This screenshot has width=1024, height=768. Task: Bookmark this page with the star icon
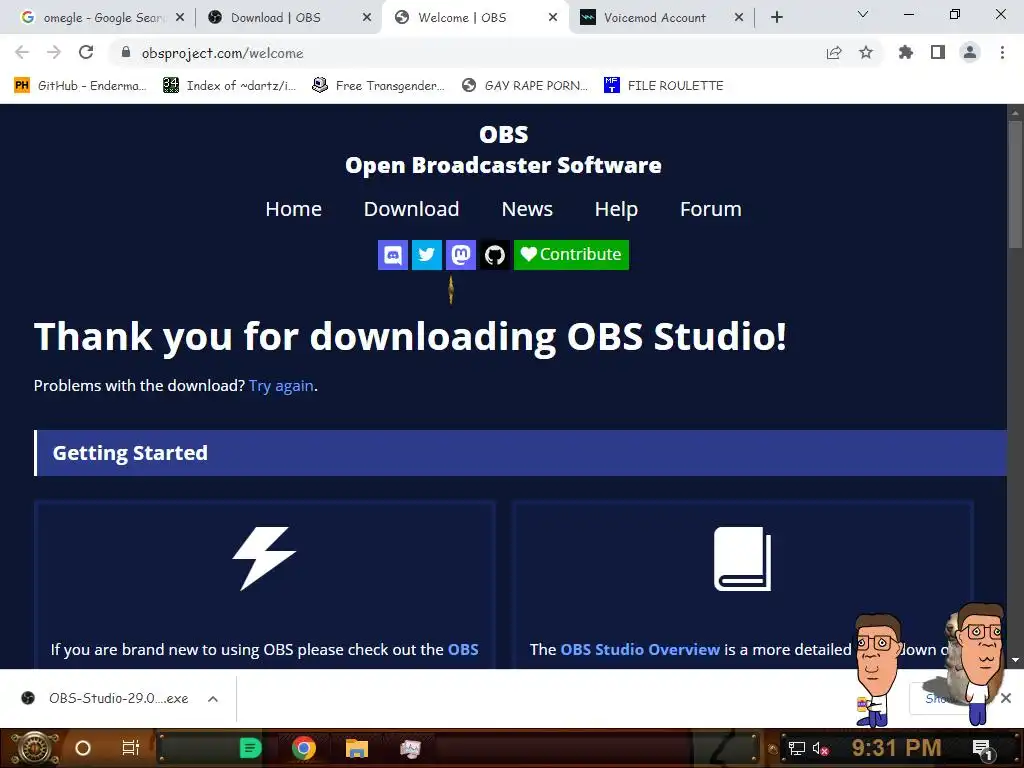(866, 53)
